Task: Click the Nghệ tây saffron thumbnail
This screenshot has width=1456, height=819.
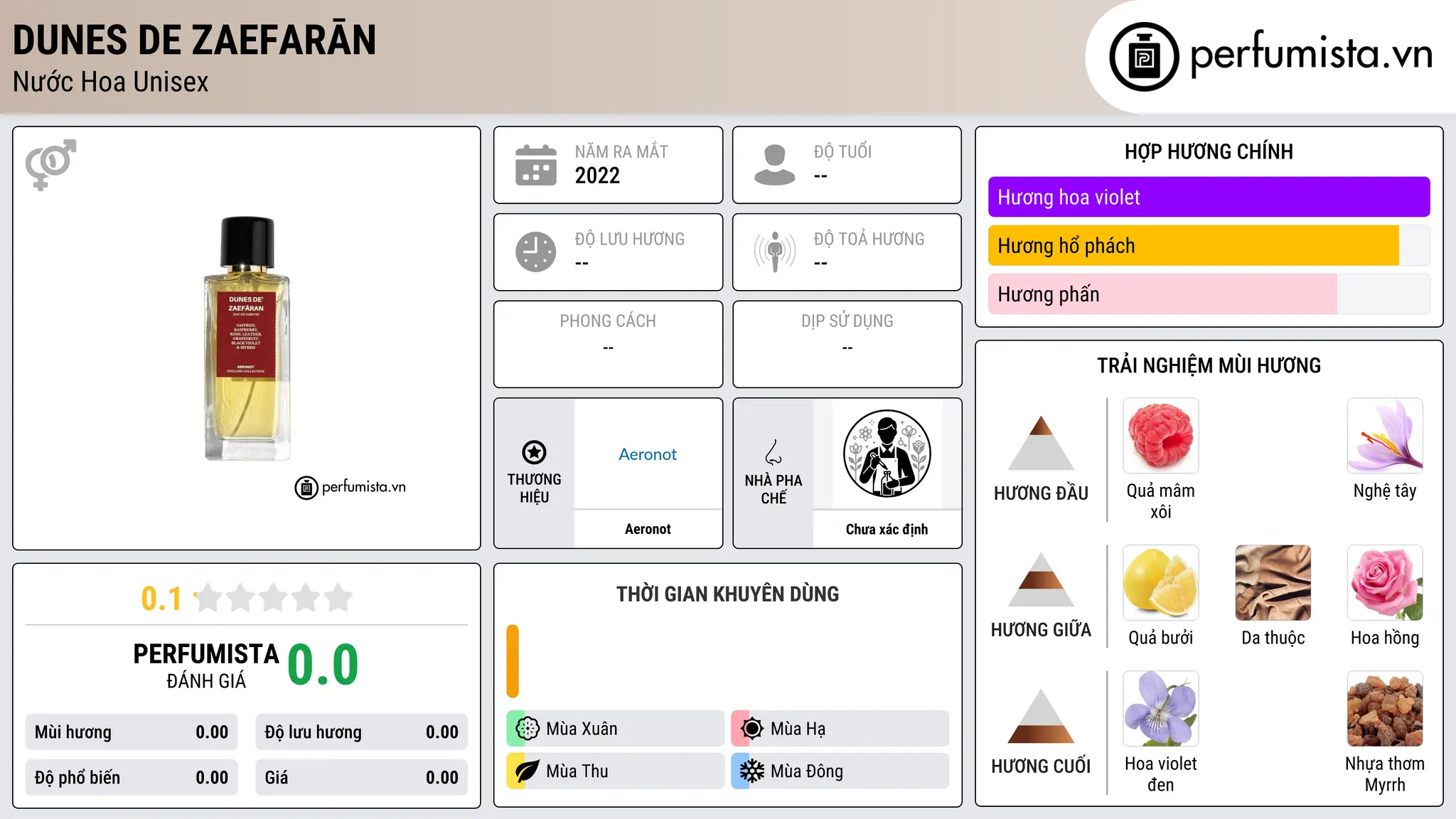Action: pyautogui.click(x=1385, y=436)
